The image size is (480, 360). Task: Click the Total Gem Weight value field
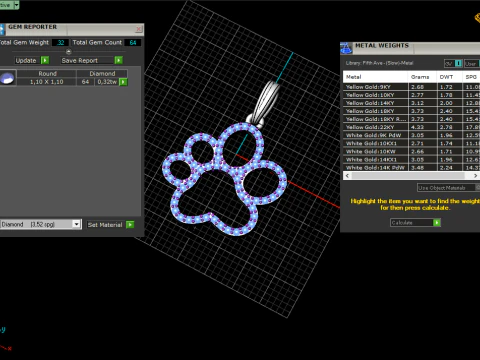pyautogui.click(x=60, y=43)
